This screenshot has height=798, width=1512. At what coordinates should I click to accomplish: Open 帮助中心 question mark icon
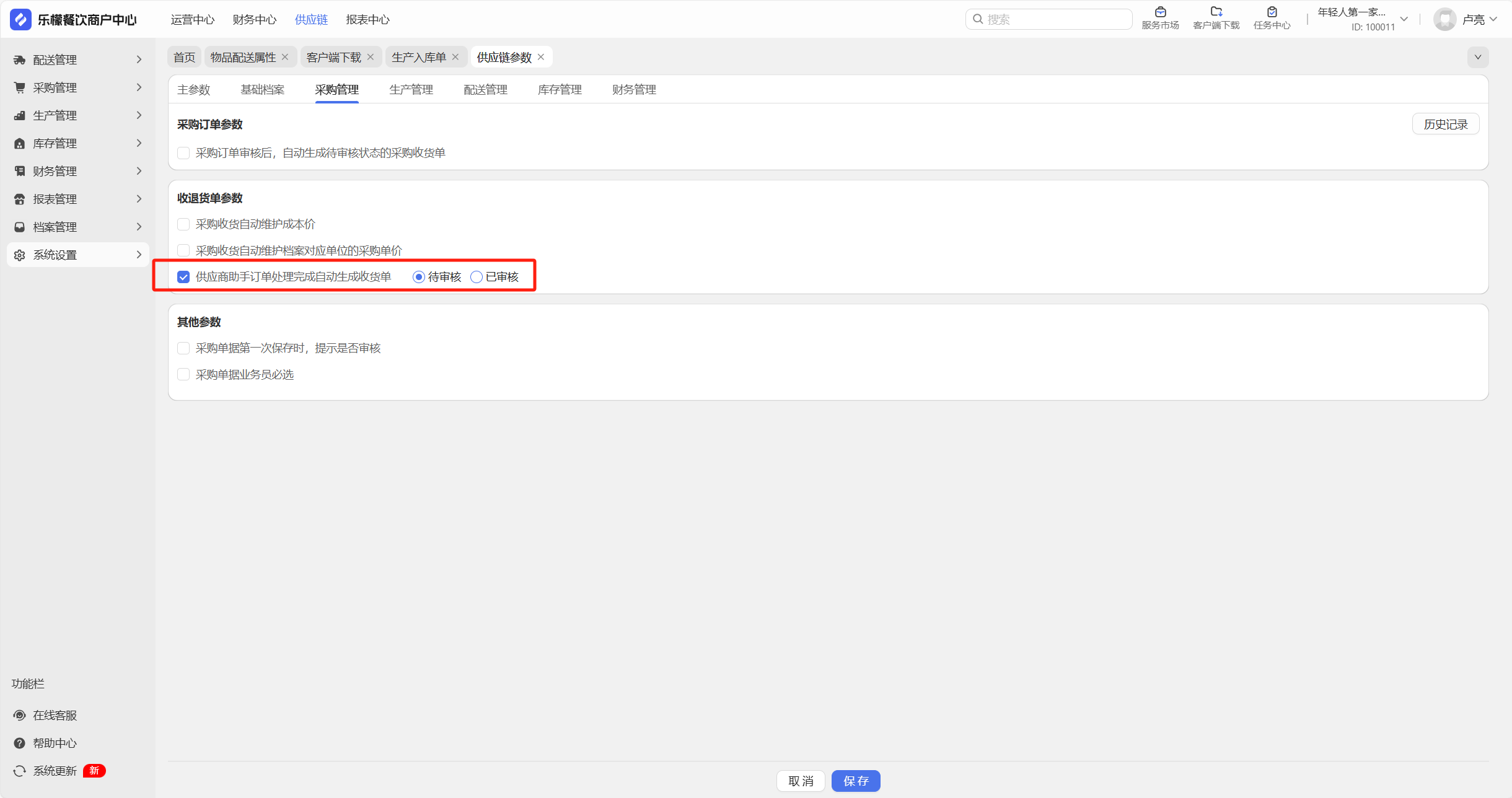20,743
